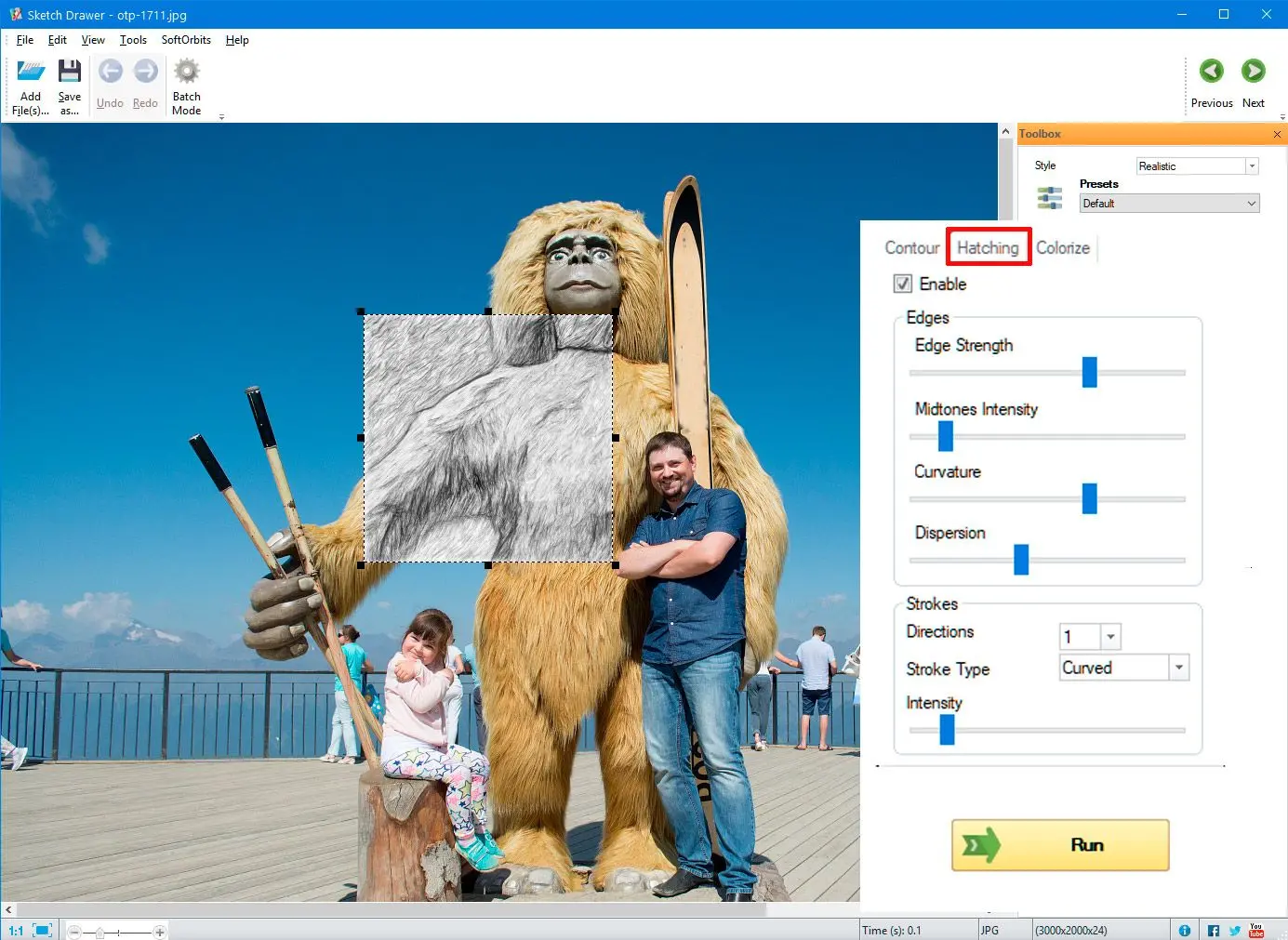Click the Save as floppy disk icon
This screenshot has width=1288, height=940.
click(x=70, y=71)
